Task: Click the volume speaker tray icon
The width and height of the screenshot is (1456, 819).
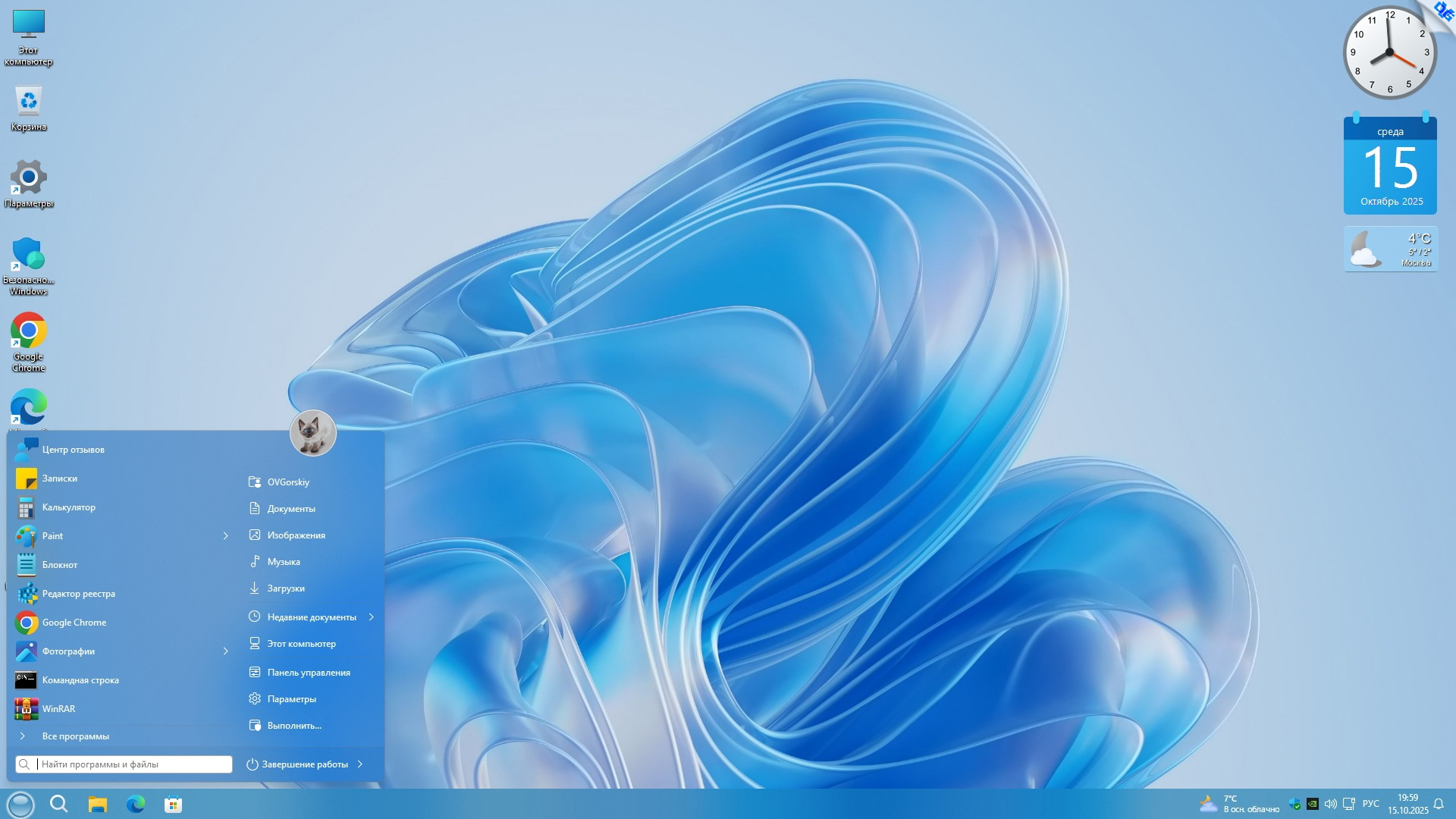Action: [x=1330, y=804]
